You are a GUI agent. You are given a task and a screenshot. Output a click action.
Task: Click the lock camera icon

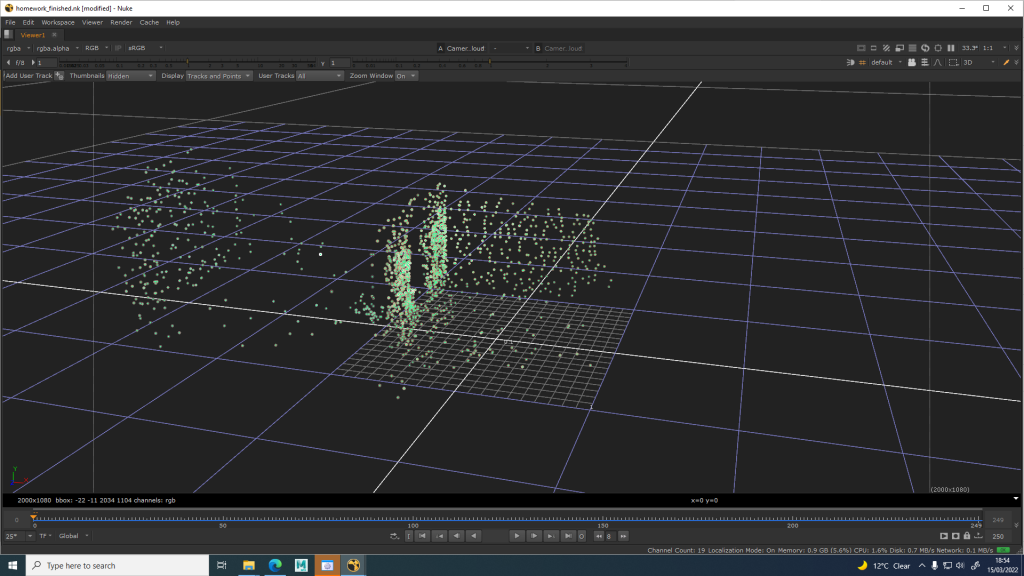point(912,63)
